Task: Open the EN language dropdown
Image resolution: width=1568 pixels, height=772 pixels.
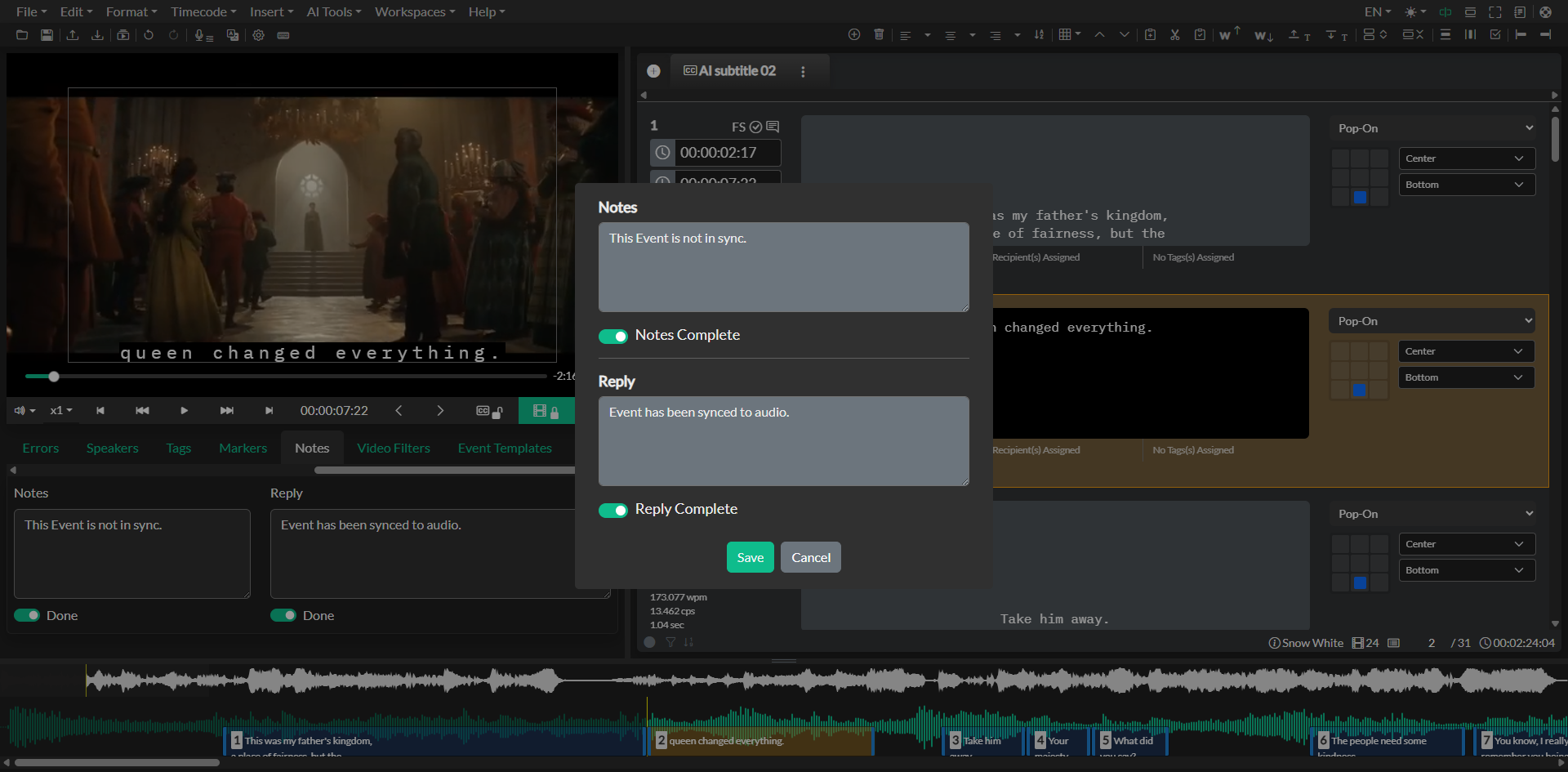Action: pos(1378,12)
